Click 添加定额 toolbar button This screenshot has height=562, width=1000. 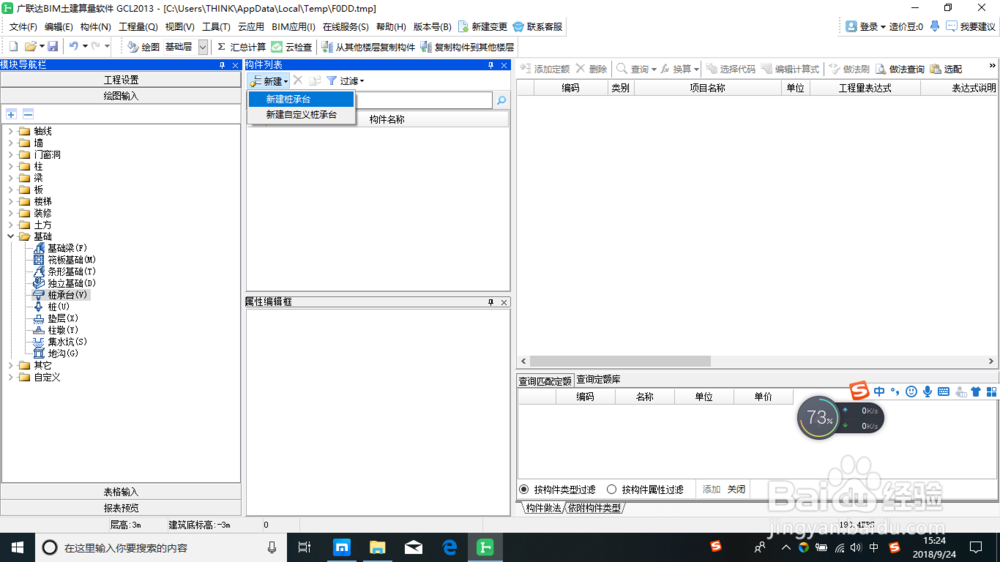pyautogui.click(x=545, y=69)
